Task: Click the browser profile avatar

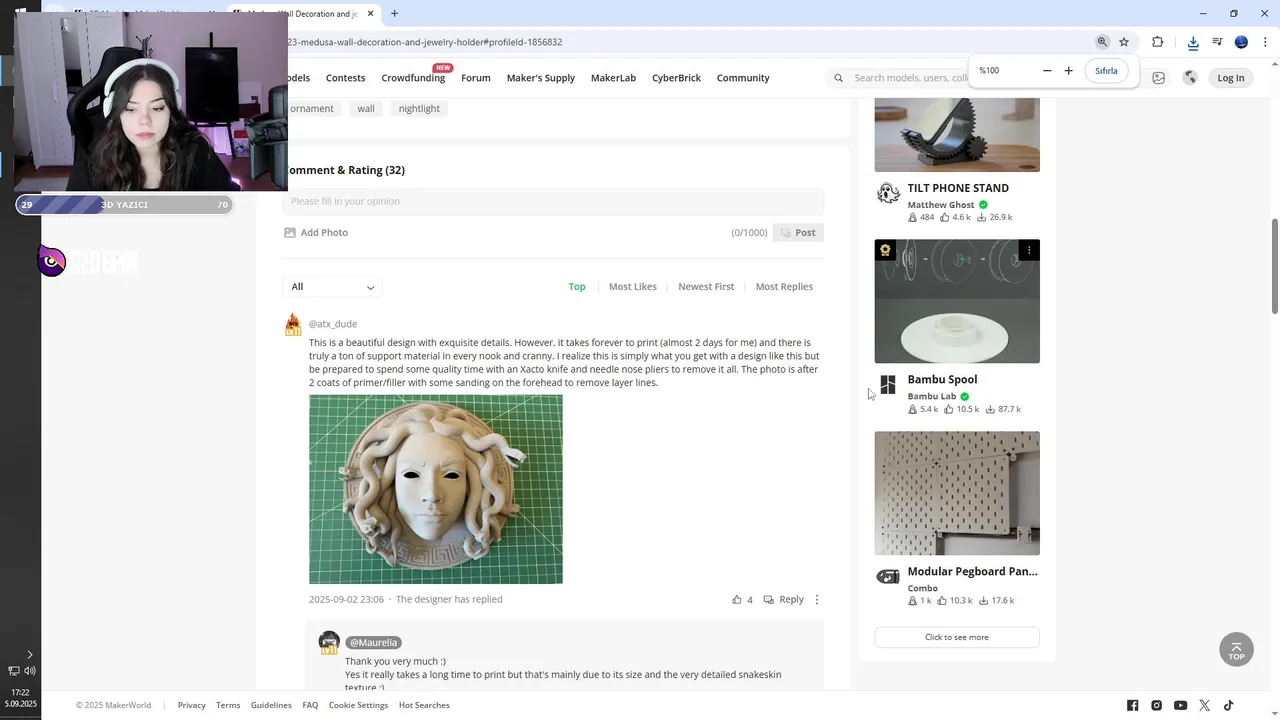Action: [x=1241, y=42]
